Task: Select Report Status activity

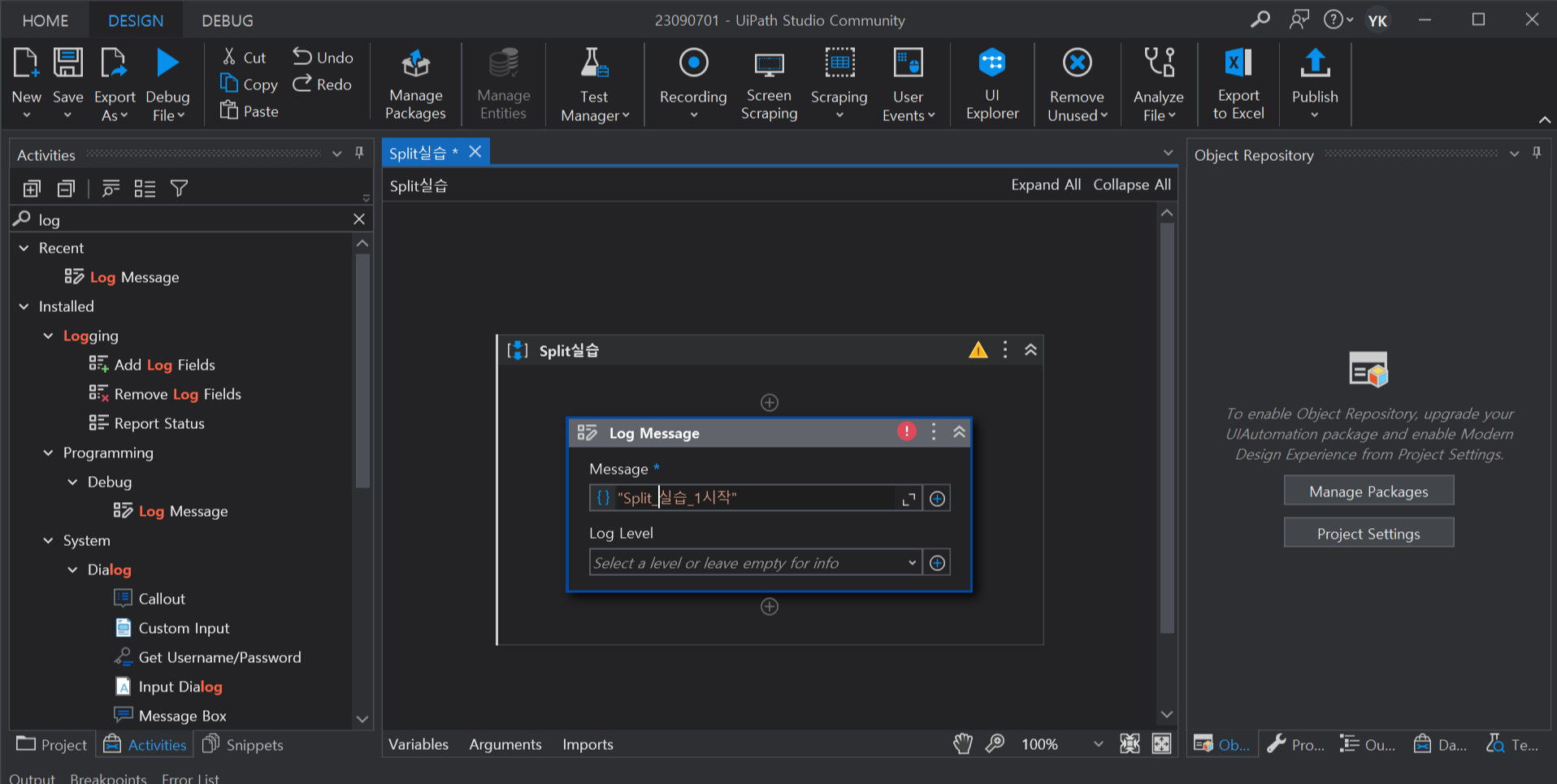Action: point(147,423)
